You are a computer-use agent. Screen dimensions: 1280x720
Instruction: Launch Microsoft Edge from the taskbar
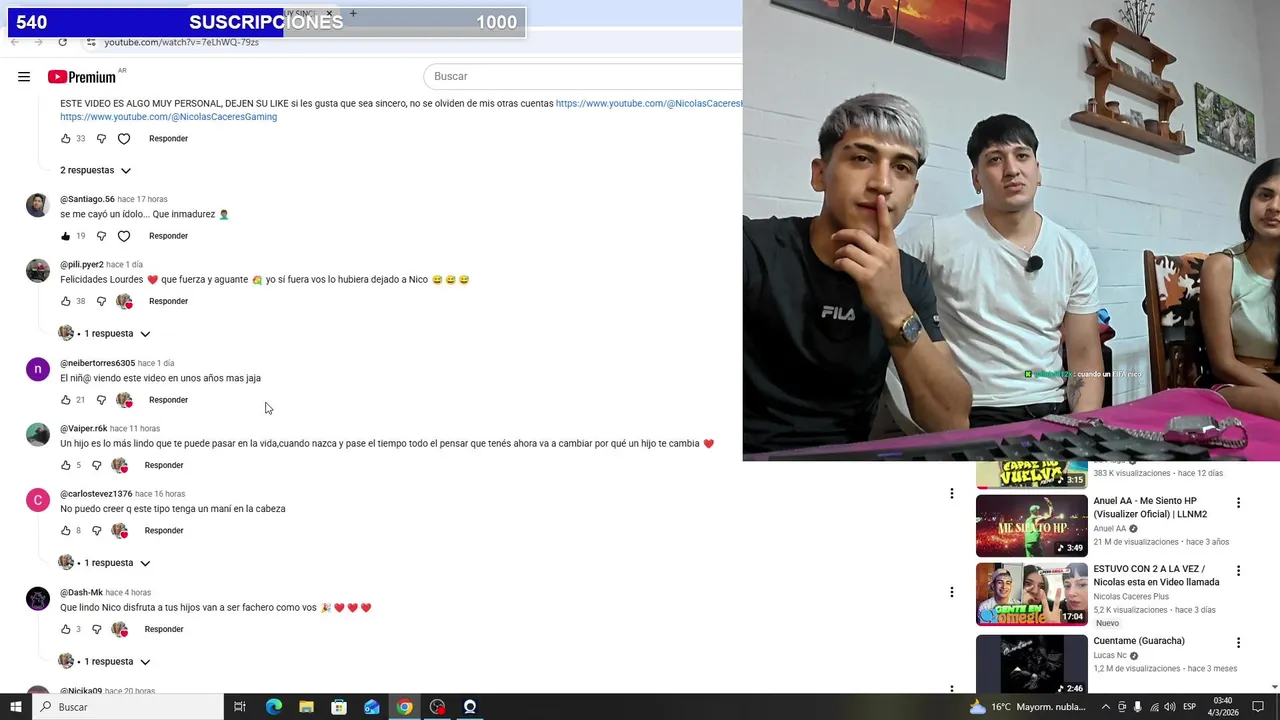pyautogui.click(x=273, y=707)
